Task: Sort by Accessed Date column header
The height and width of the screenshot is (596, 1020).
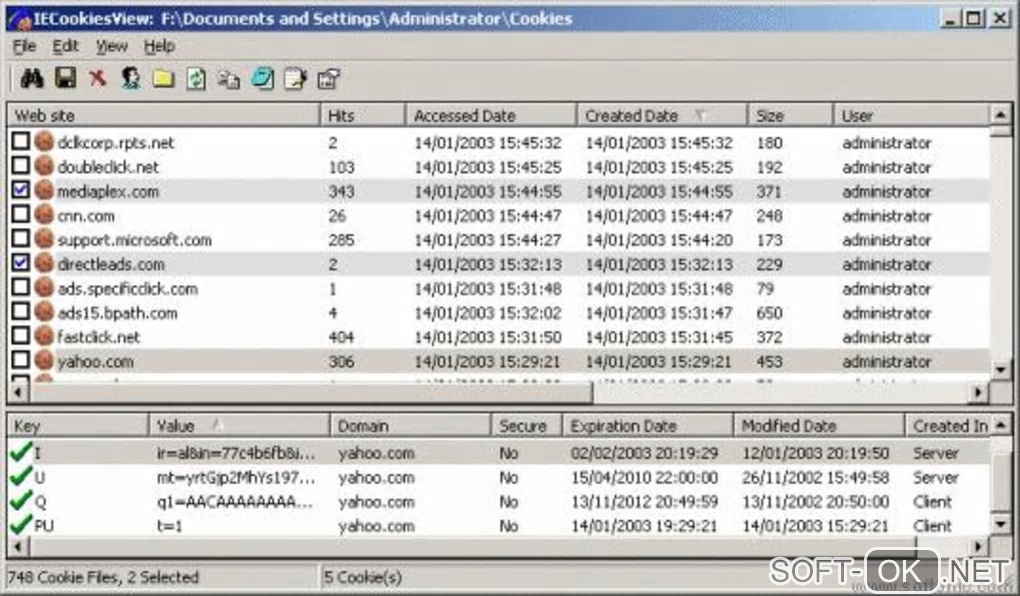Action: click(491, 116)
